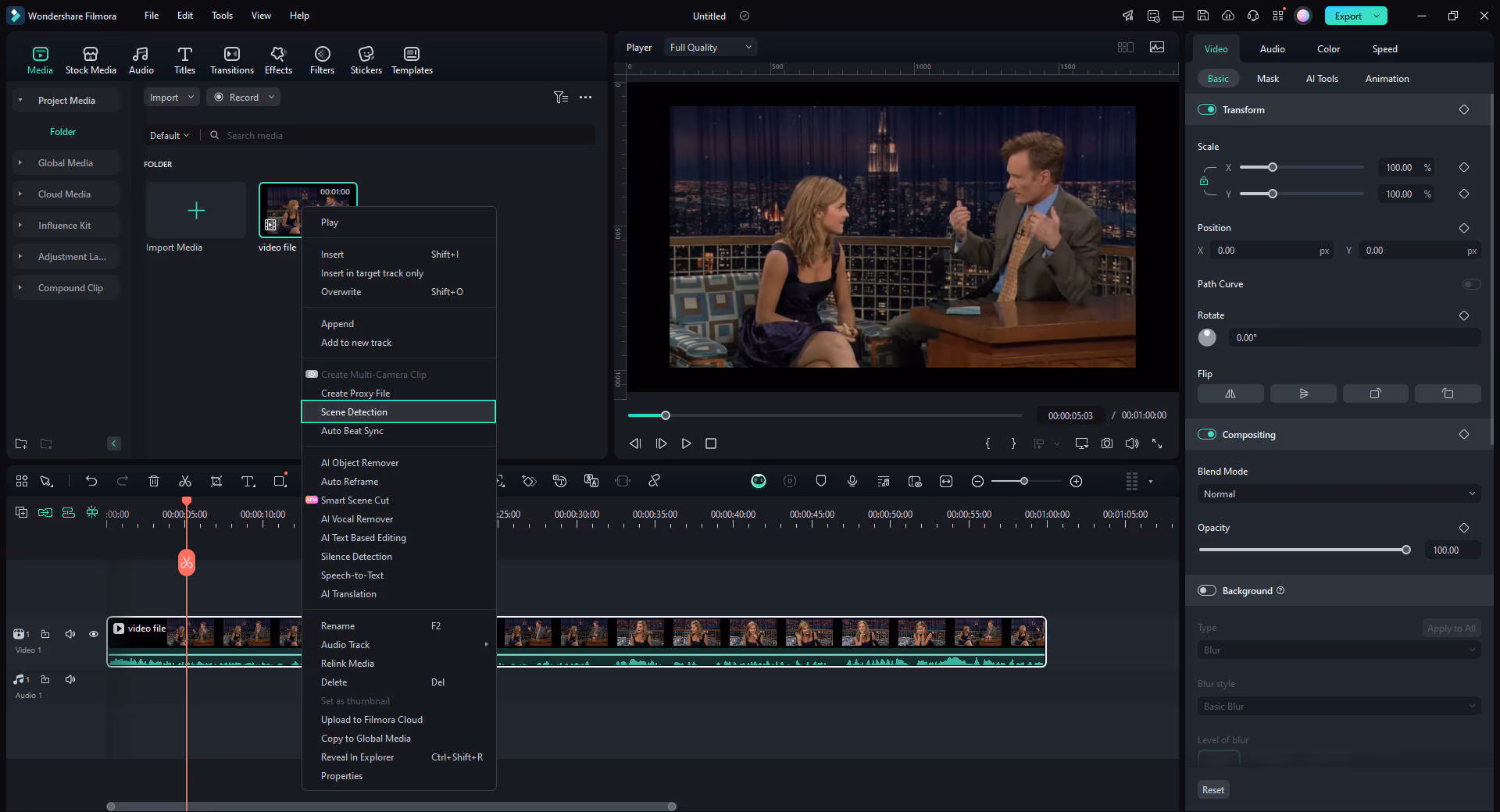This screenshot has height=812, width=1500.
Task: Hide Video 1 track with eye icon
Action: tap(94, 634)
